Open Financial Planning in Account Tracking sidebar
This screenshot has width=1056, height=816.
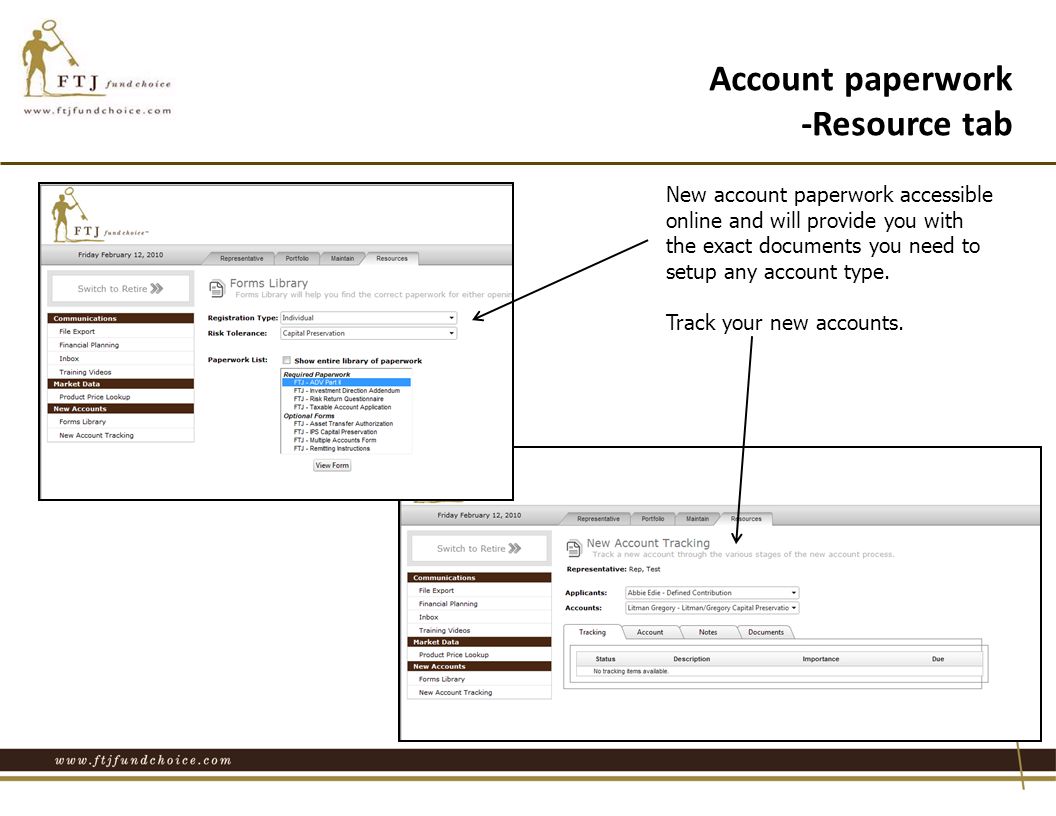[x=448, y=604]
